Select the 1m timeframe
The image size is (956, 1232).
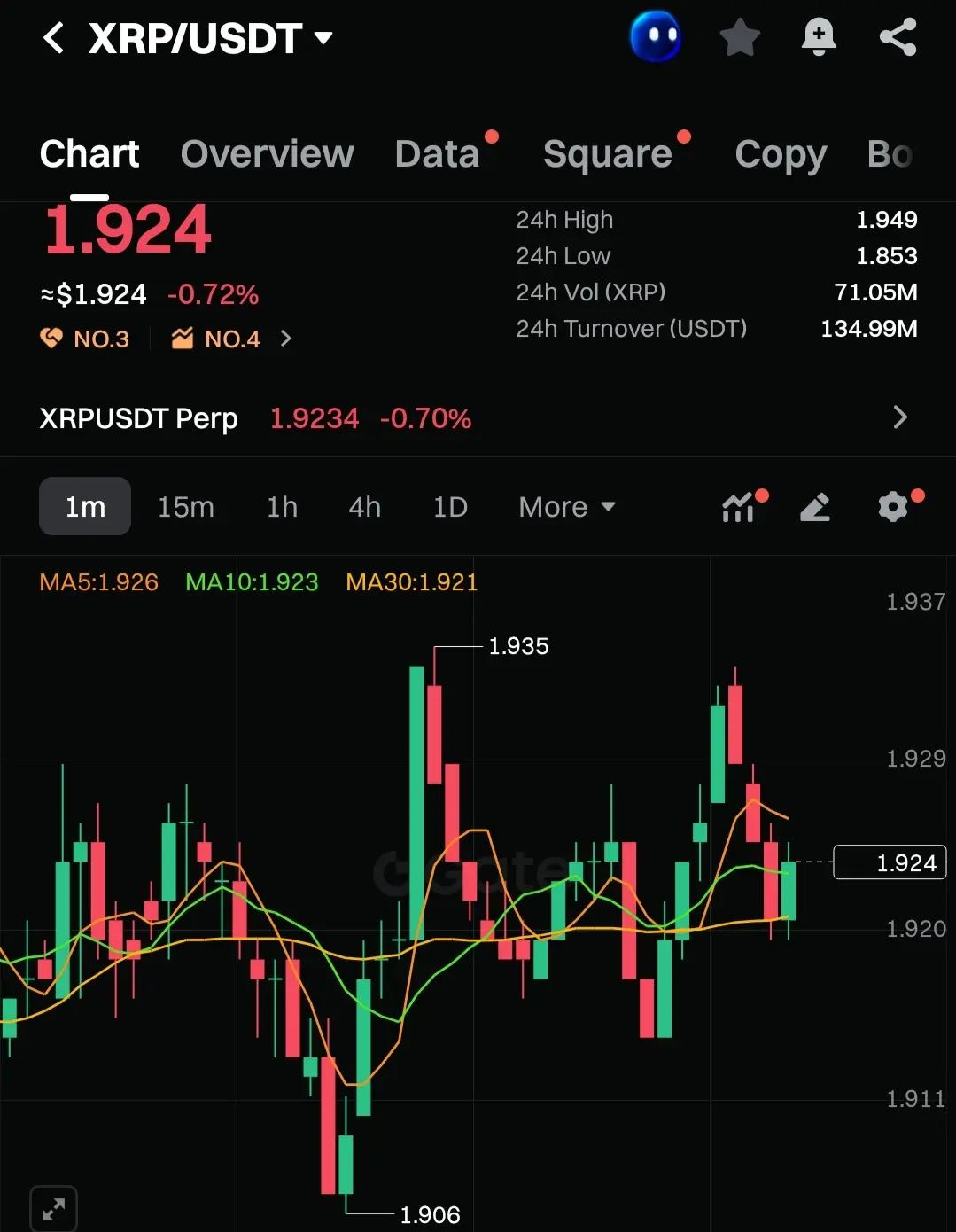(85, 506)
